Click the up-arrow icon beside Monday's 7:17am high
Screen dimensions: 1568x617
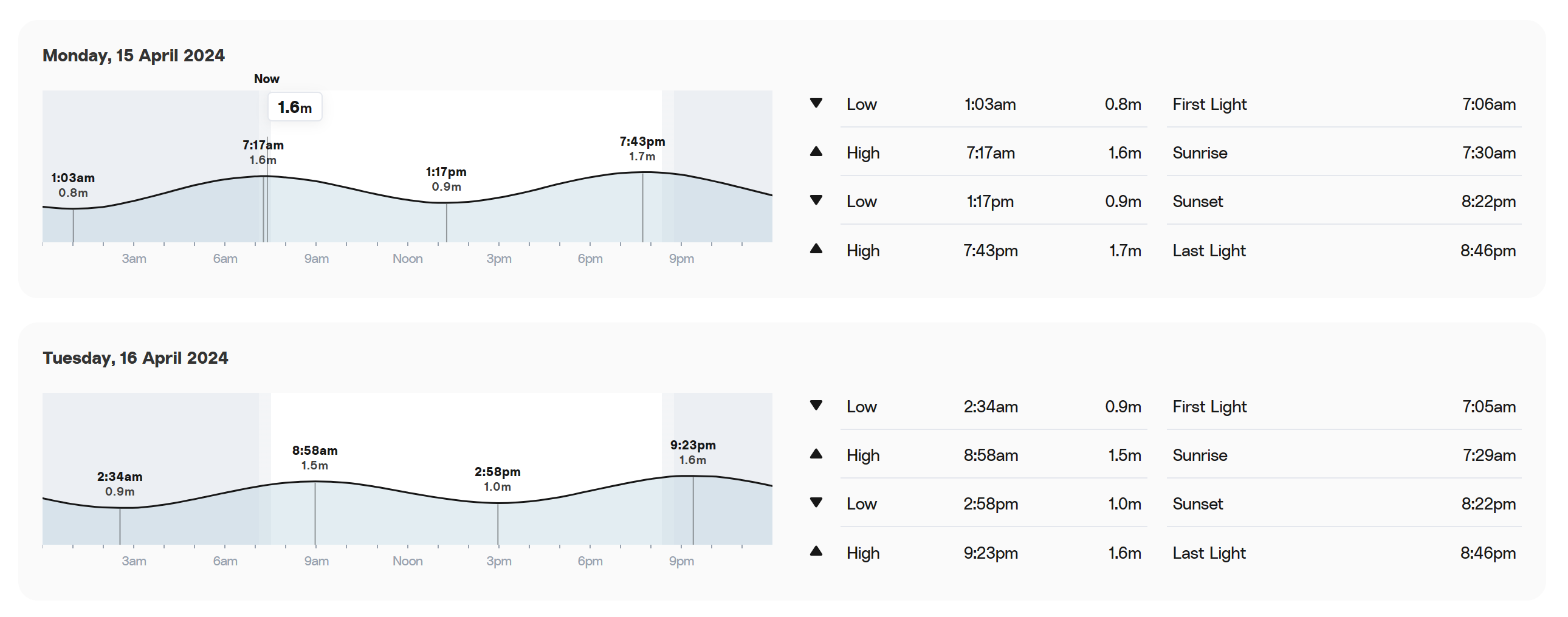coord(816,151)
